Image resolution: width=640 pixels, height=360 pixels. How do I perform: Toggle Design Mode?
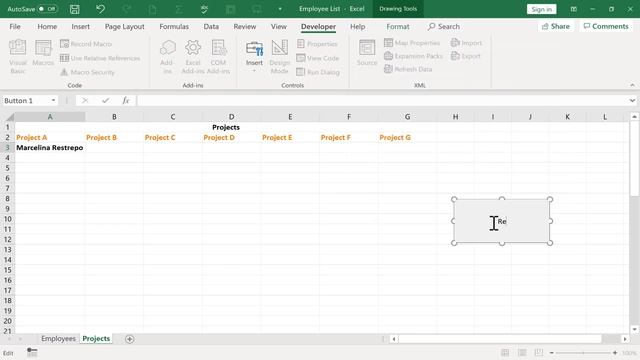pos(280,56)
